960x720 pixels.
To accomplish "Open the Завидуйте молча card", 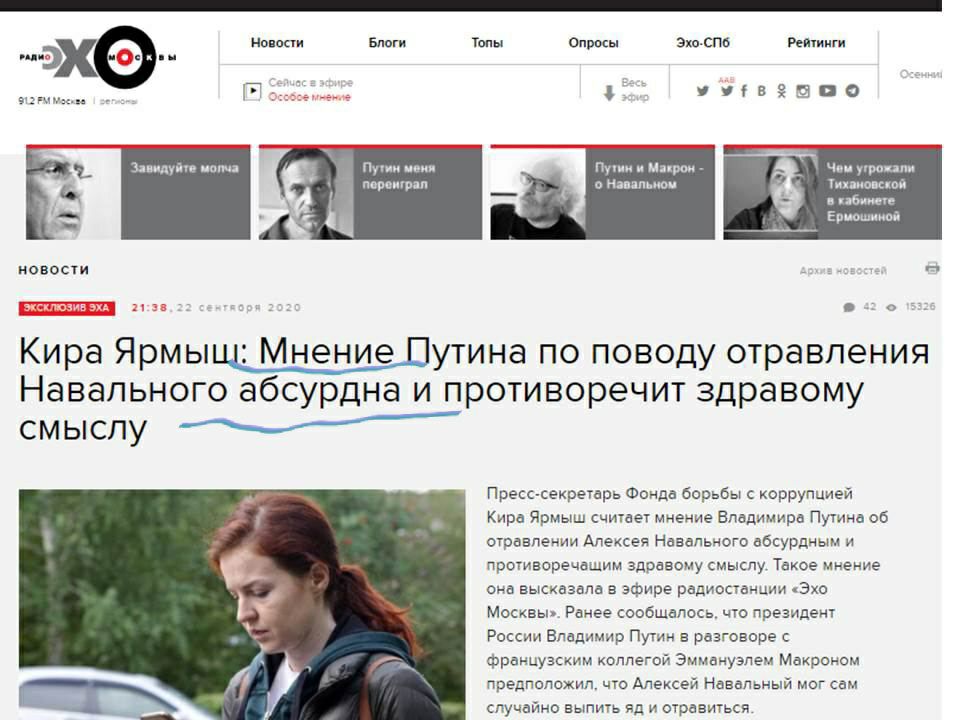I will coord(138,192).
